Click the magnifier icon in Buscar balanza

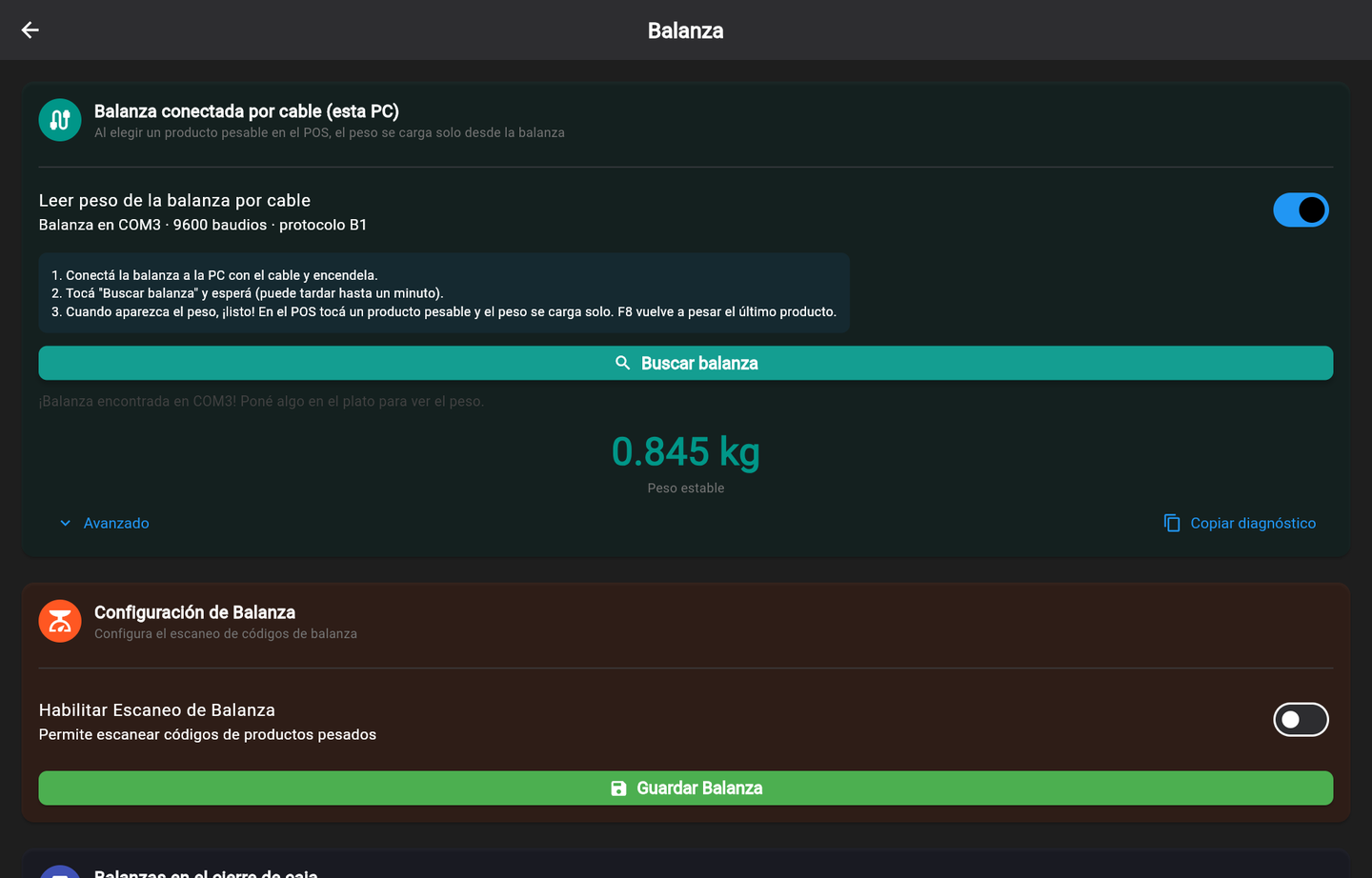(623, 363)
